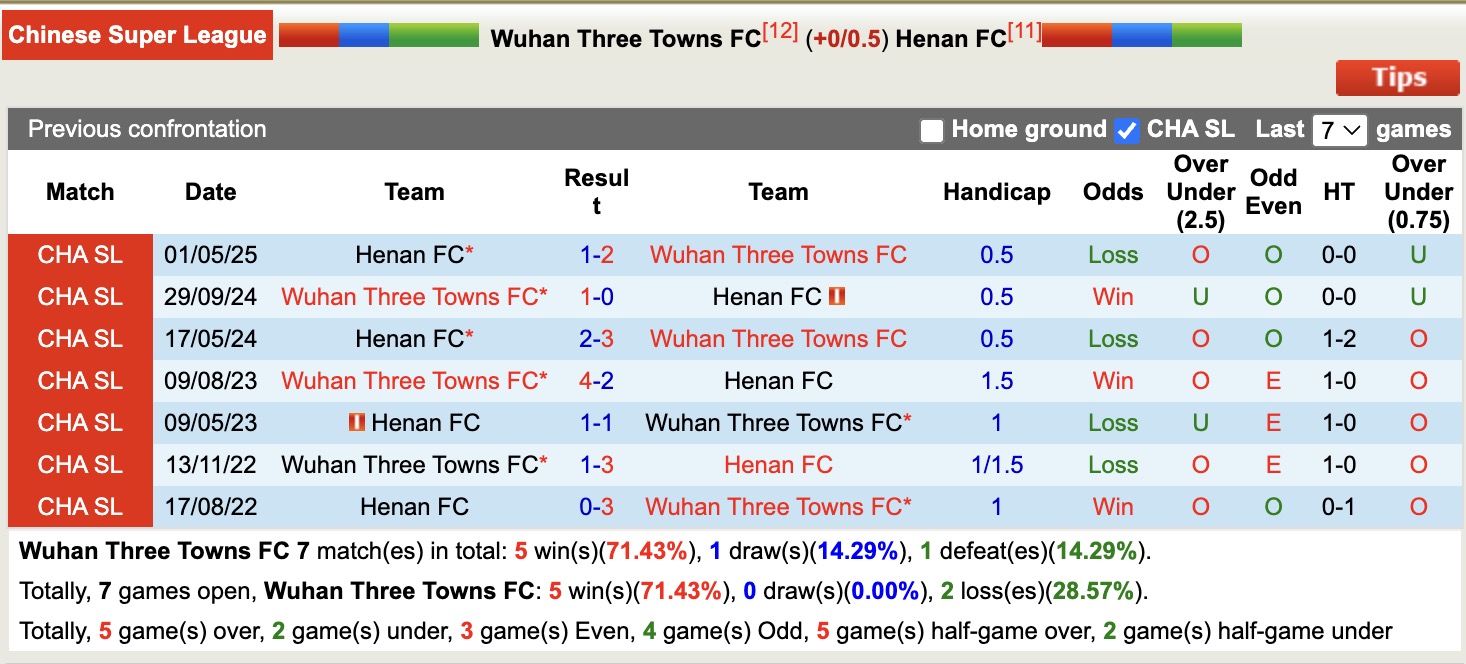Click the orange icon beside Henan FC on 09/05/23 row
This screenshot has width=1466, height=664.
tap(359, 422)
